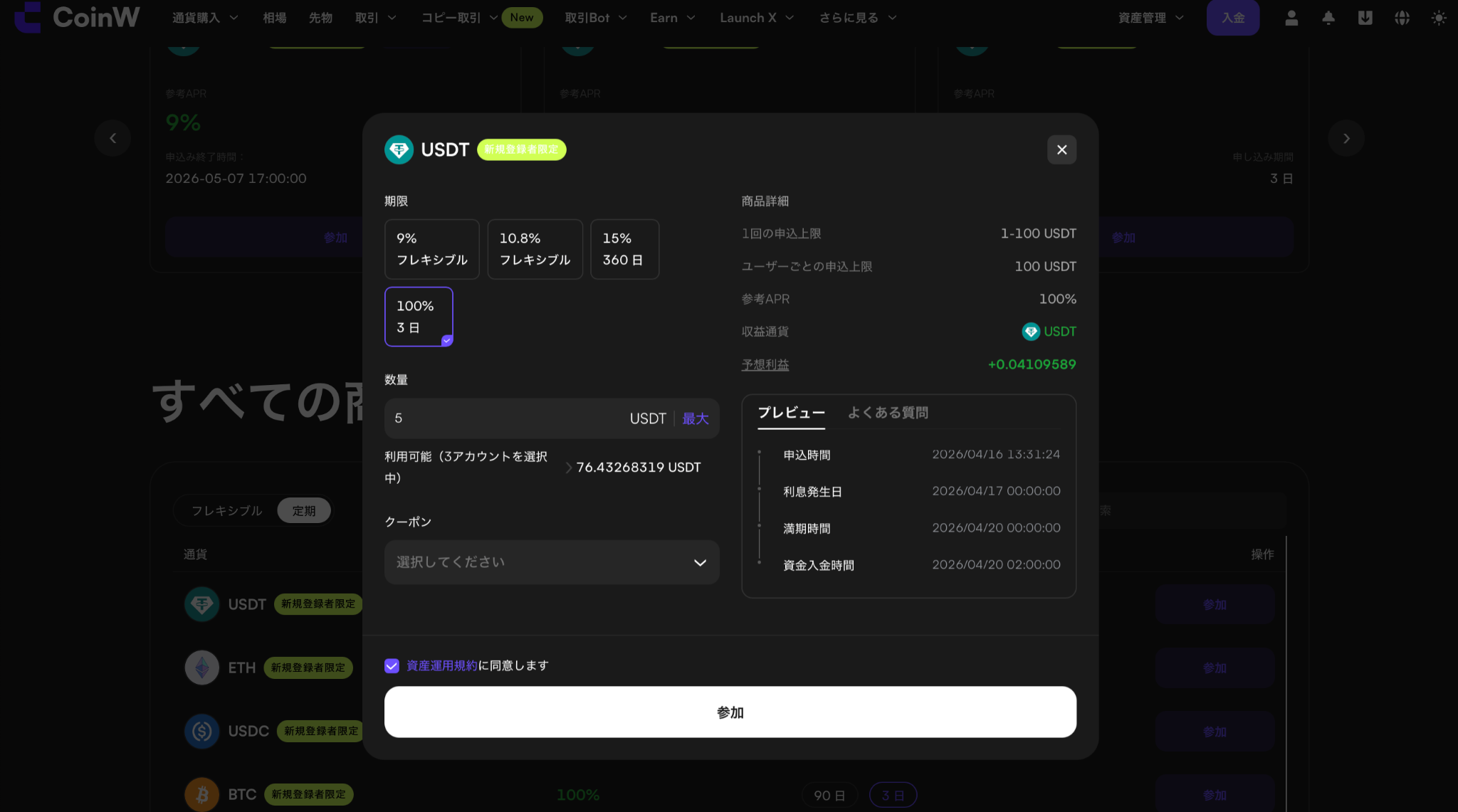
Task: Click the 1-100 USDT subscription limit value
Action: pyautogui.click(x=1038, y=233)
